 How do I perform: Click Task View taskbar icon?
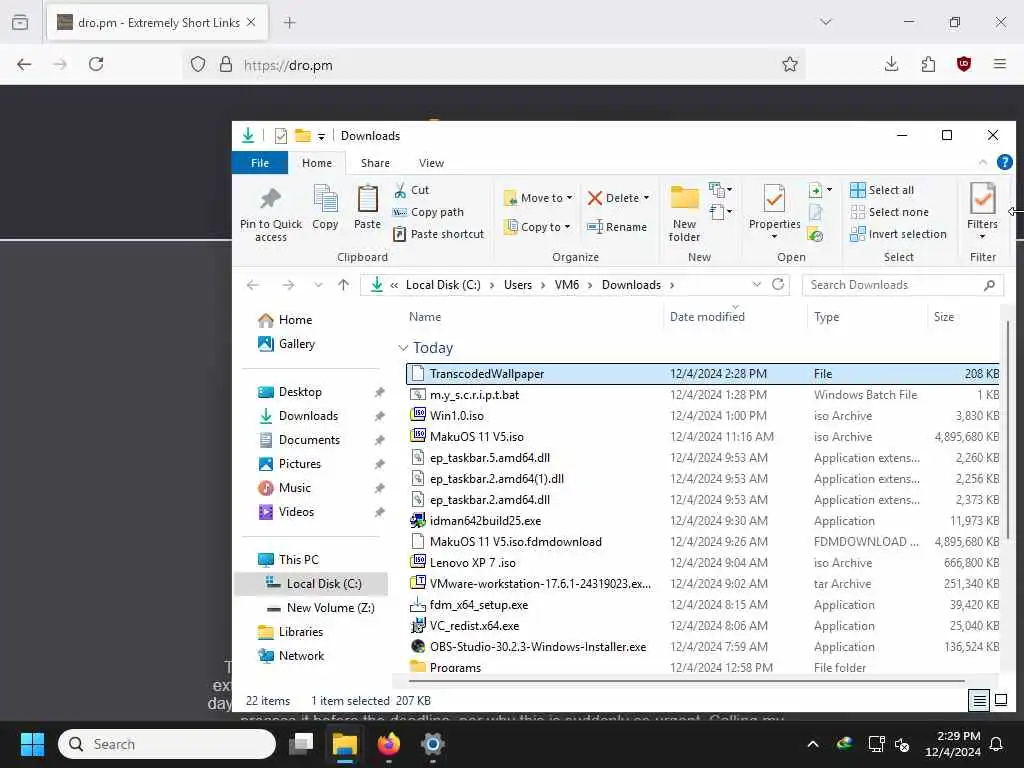tap(301, 744)
